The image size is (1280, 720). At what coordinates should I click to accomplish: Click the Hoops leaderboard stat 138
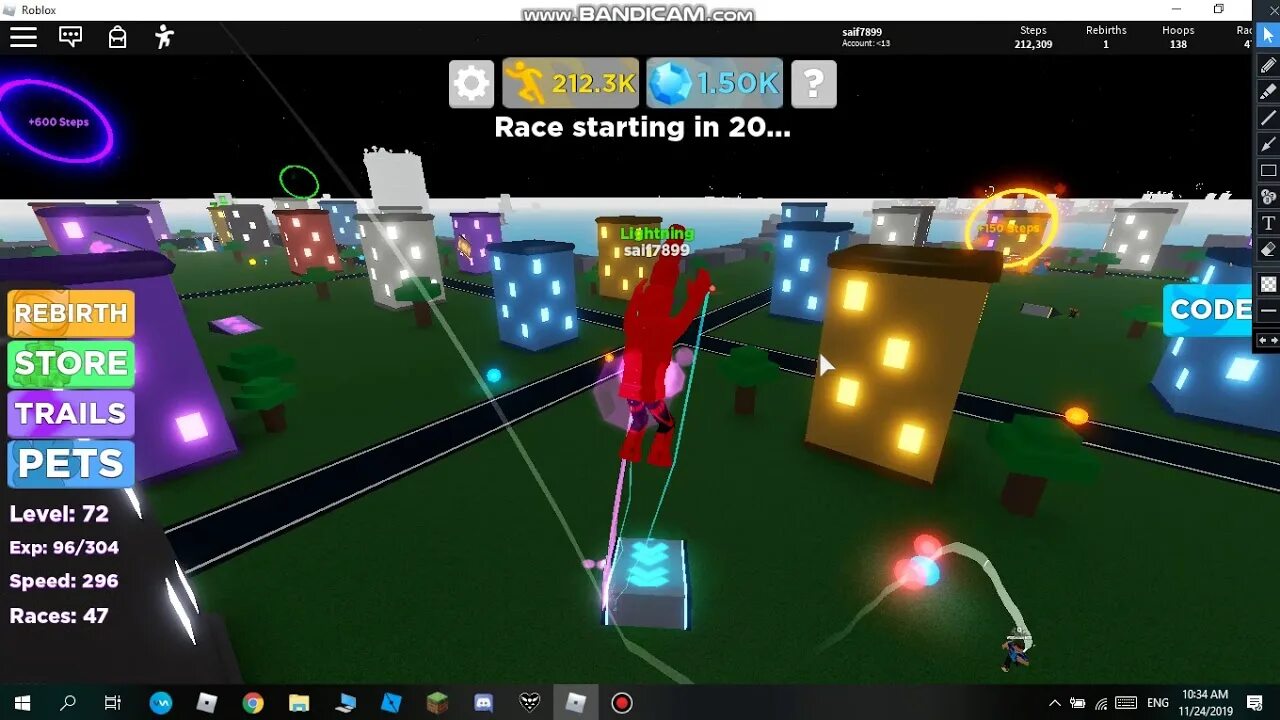(x=1178, y=37)
